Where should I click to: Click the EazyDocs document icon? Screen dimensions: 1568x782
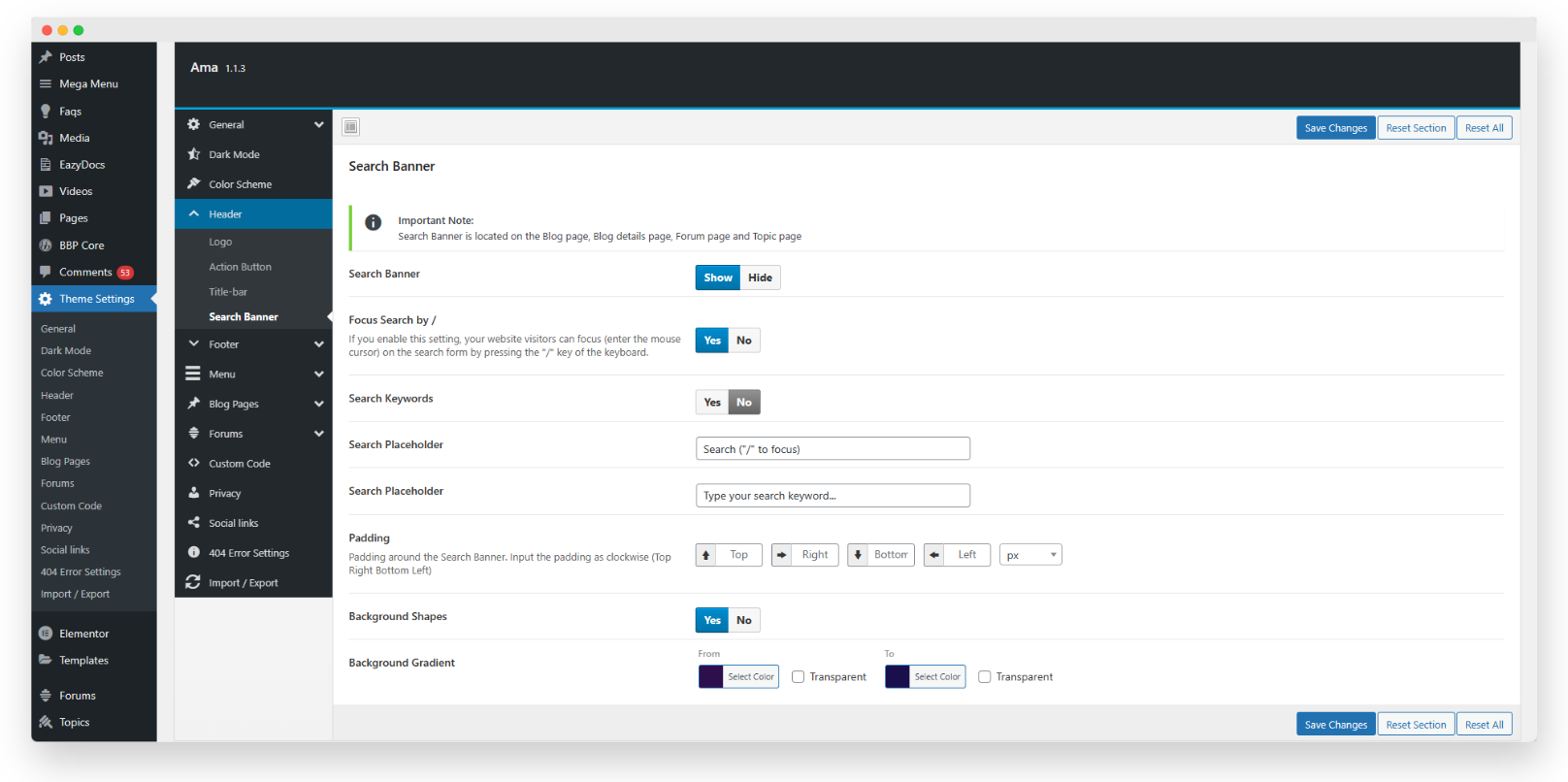coord(46,165)
